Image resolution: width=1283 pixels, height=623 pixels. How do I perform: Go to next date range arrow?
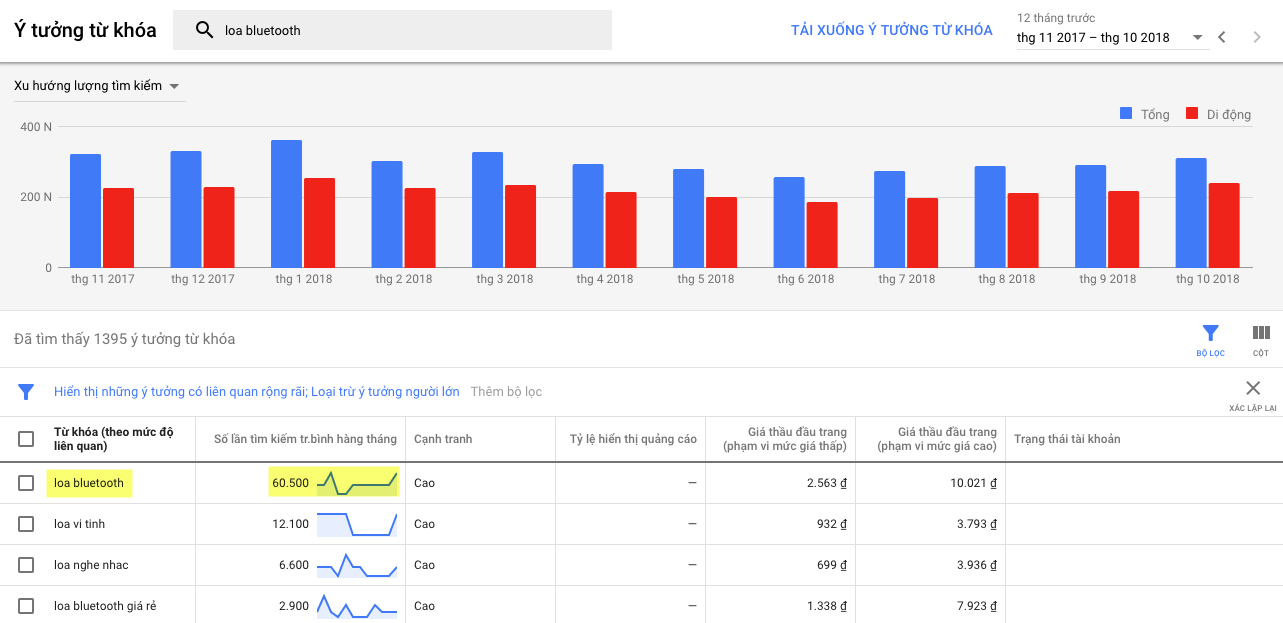[1258, 38]
